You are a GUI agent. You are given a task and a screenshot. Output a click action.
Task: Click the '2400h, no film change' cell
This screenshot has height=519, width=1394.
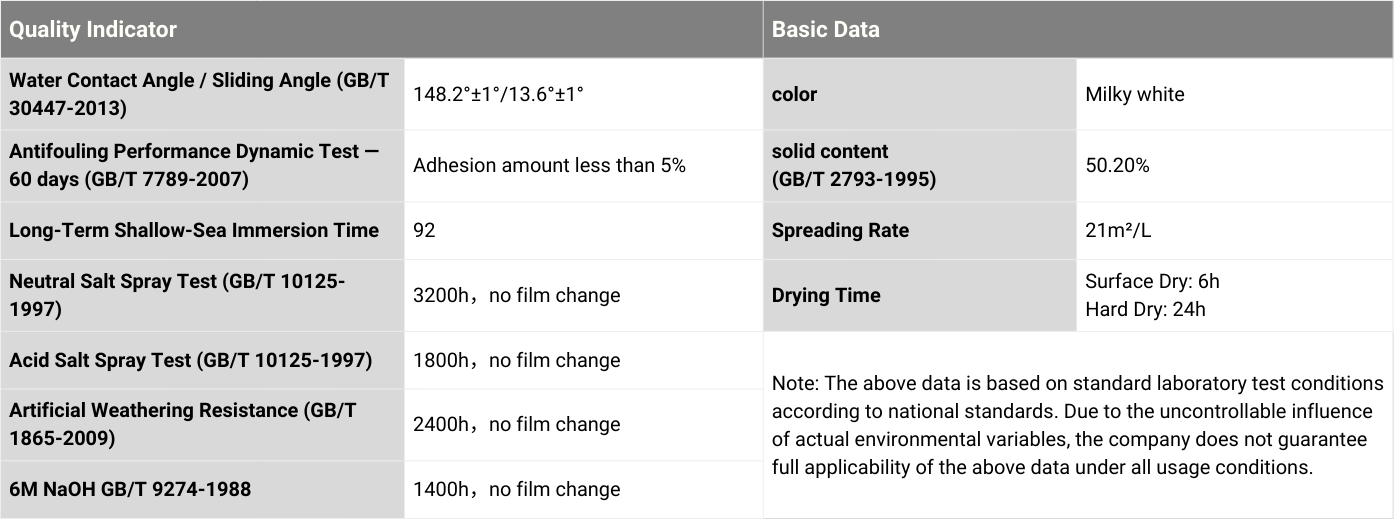[516, 424]
